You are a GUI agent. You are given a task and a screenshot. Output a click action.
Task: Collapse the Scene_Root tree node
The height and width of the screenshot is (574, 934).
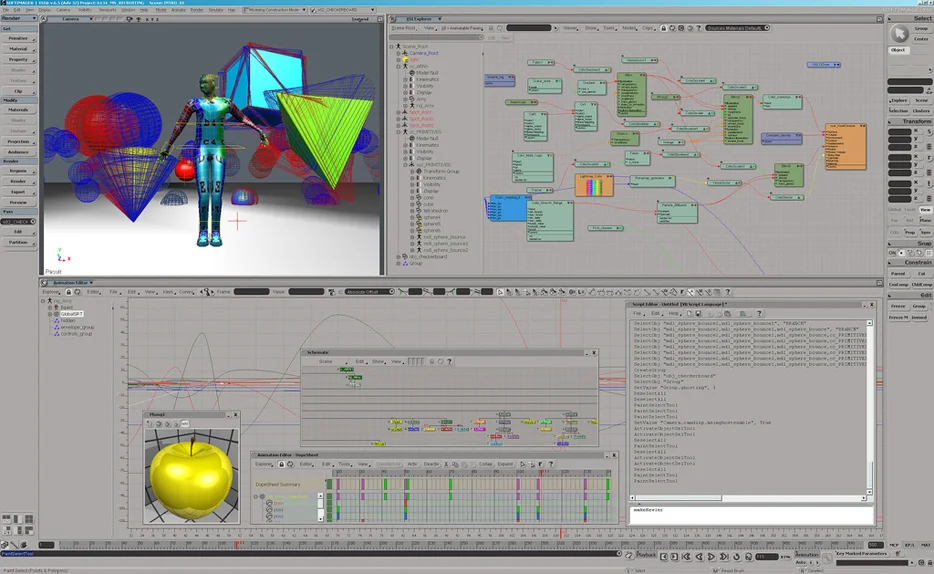[391, 46]
